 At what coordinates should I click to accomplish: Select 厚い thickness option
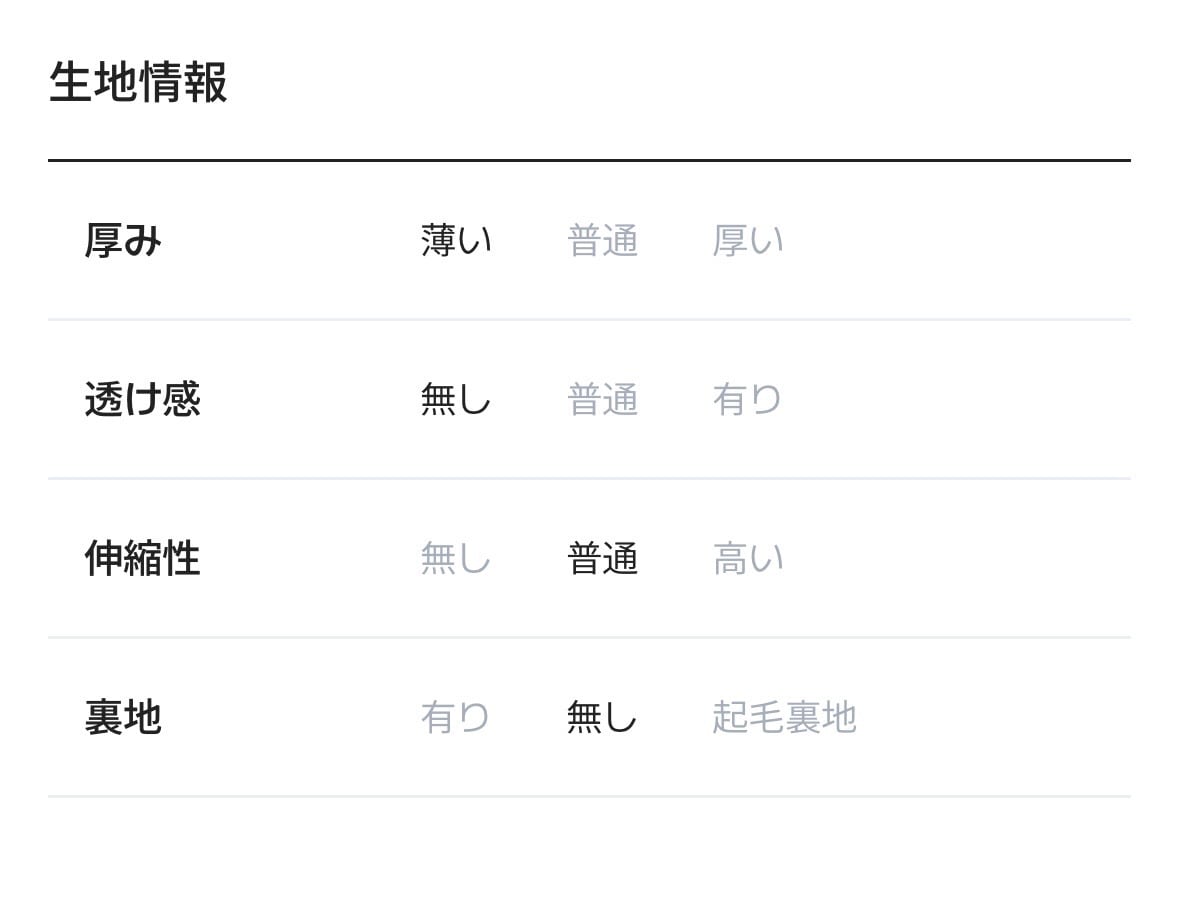[x=747, y=241]
